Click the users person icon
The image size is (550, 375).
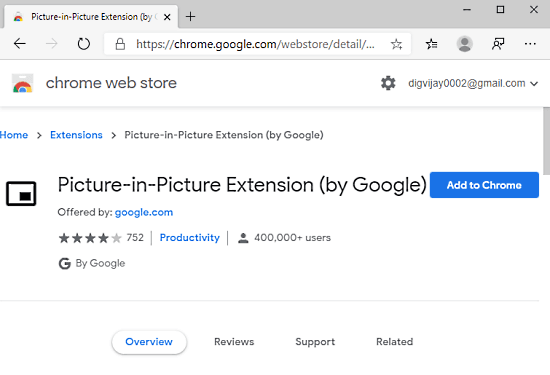[x=243, y=238]
